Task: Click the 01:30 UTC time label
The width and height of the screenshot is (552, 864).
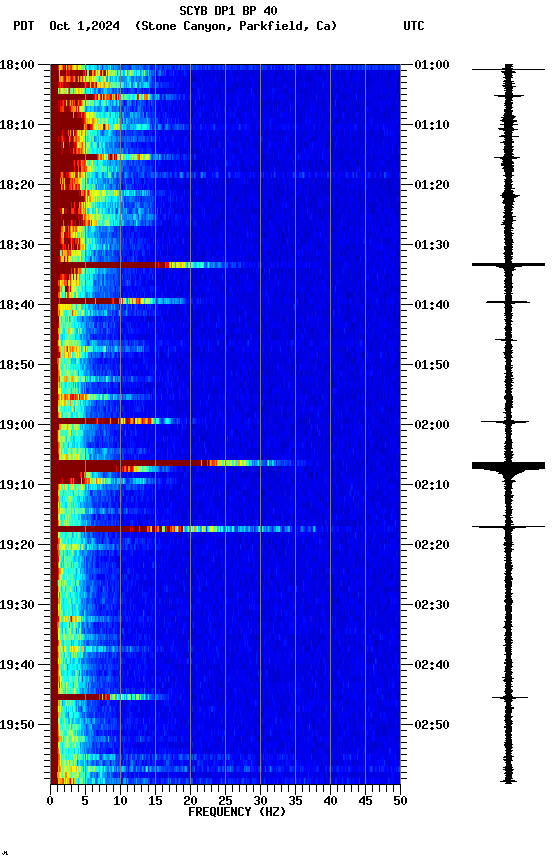Action: 432,245
